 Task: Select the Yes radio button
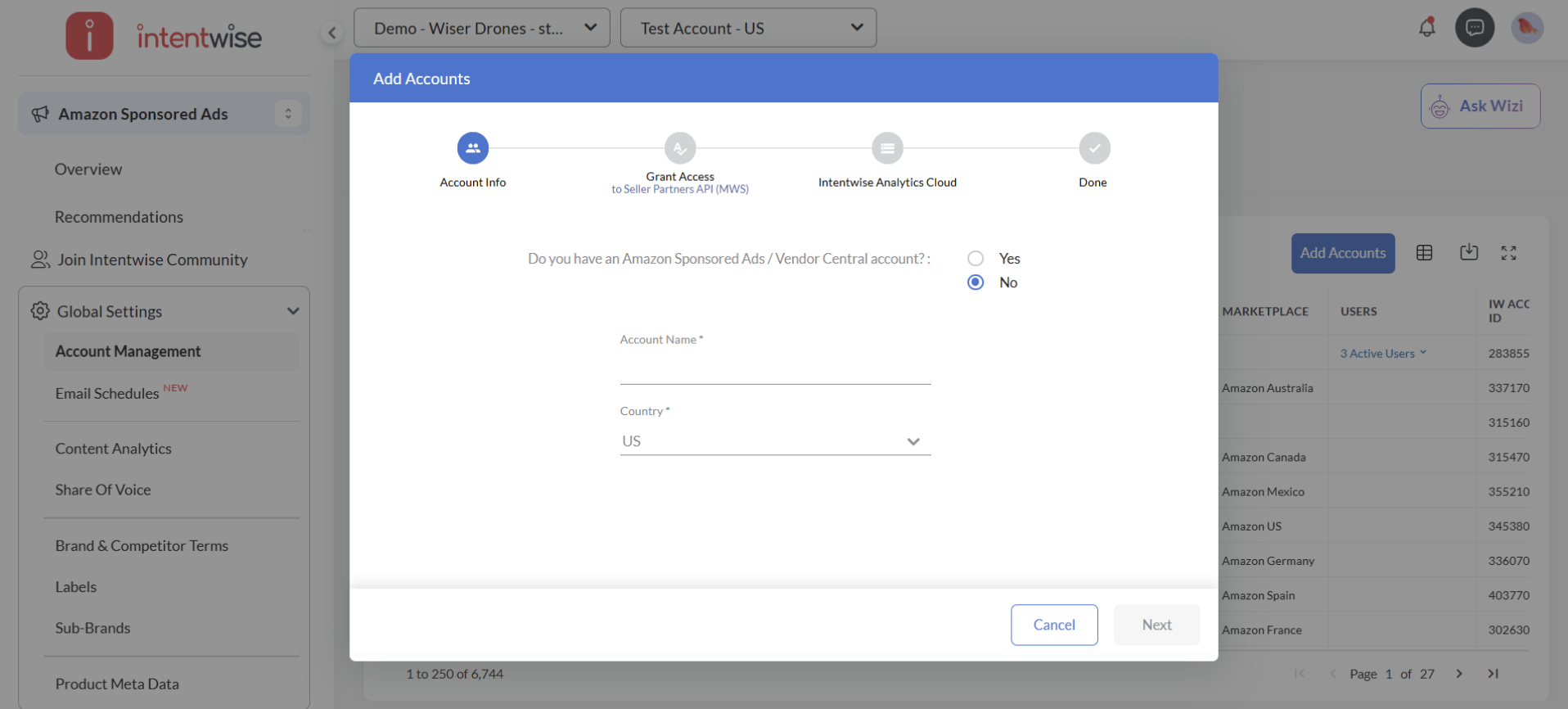[x=975, y=259]
